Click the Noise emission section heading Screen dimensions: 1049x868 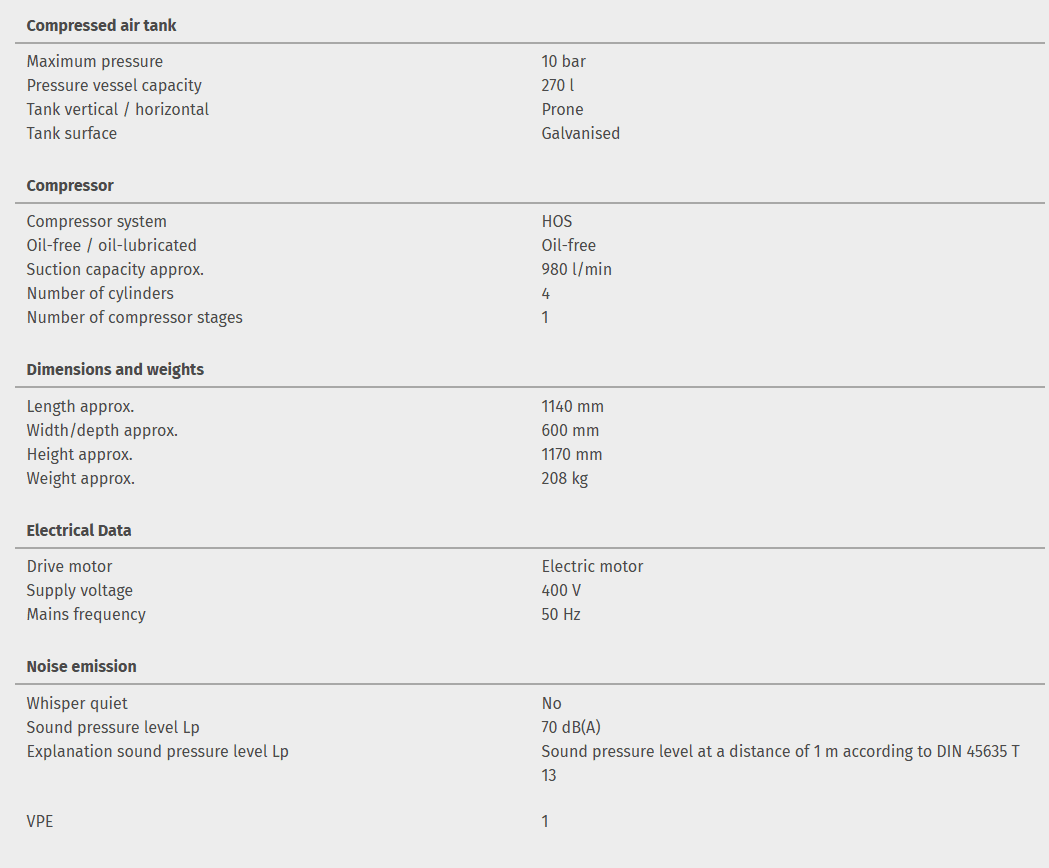coord(81,667)
